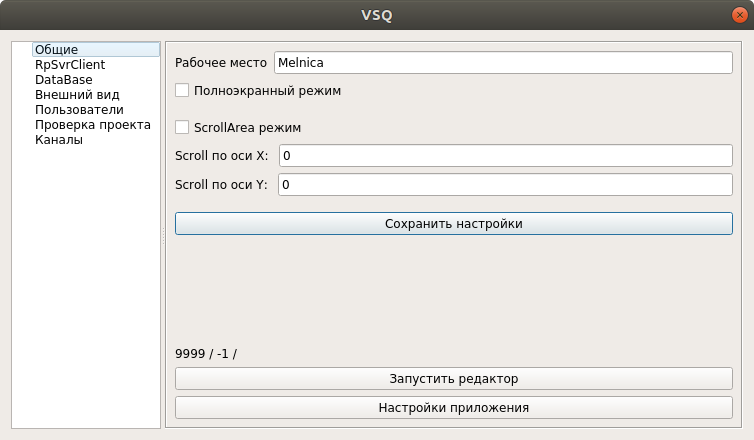The image size is (754, 440).
Task: Open Настройки приложения button
Action: pos(453,408)
